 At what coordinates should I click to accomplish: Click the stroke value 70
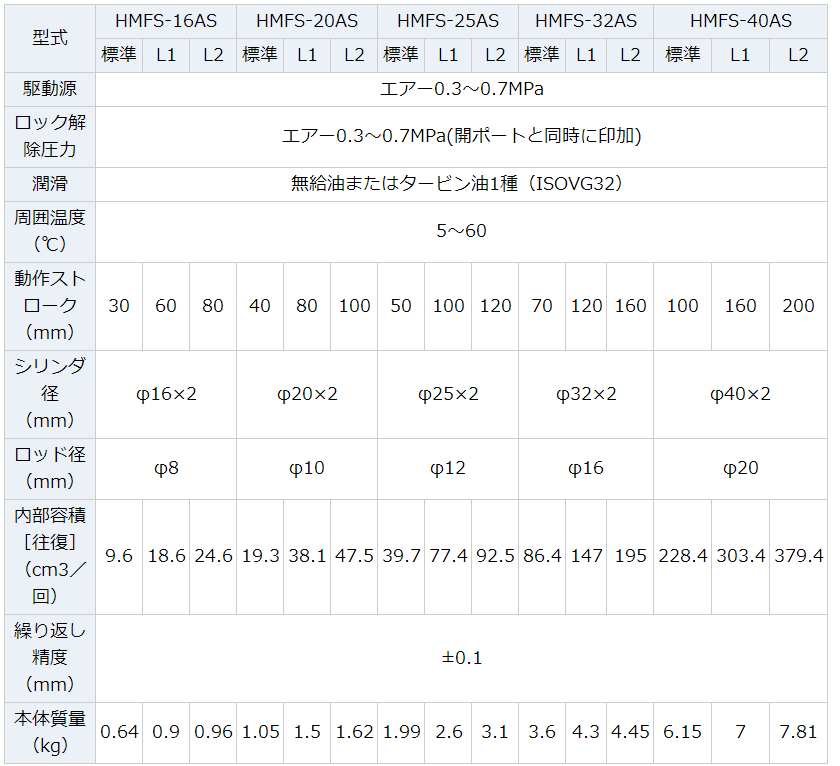point(542,306)
